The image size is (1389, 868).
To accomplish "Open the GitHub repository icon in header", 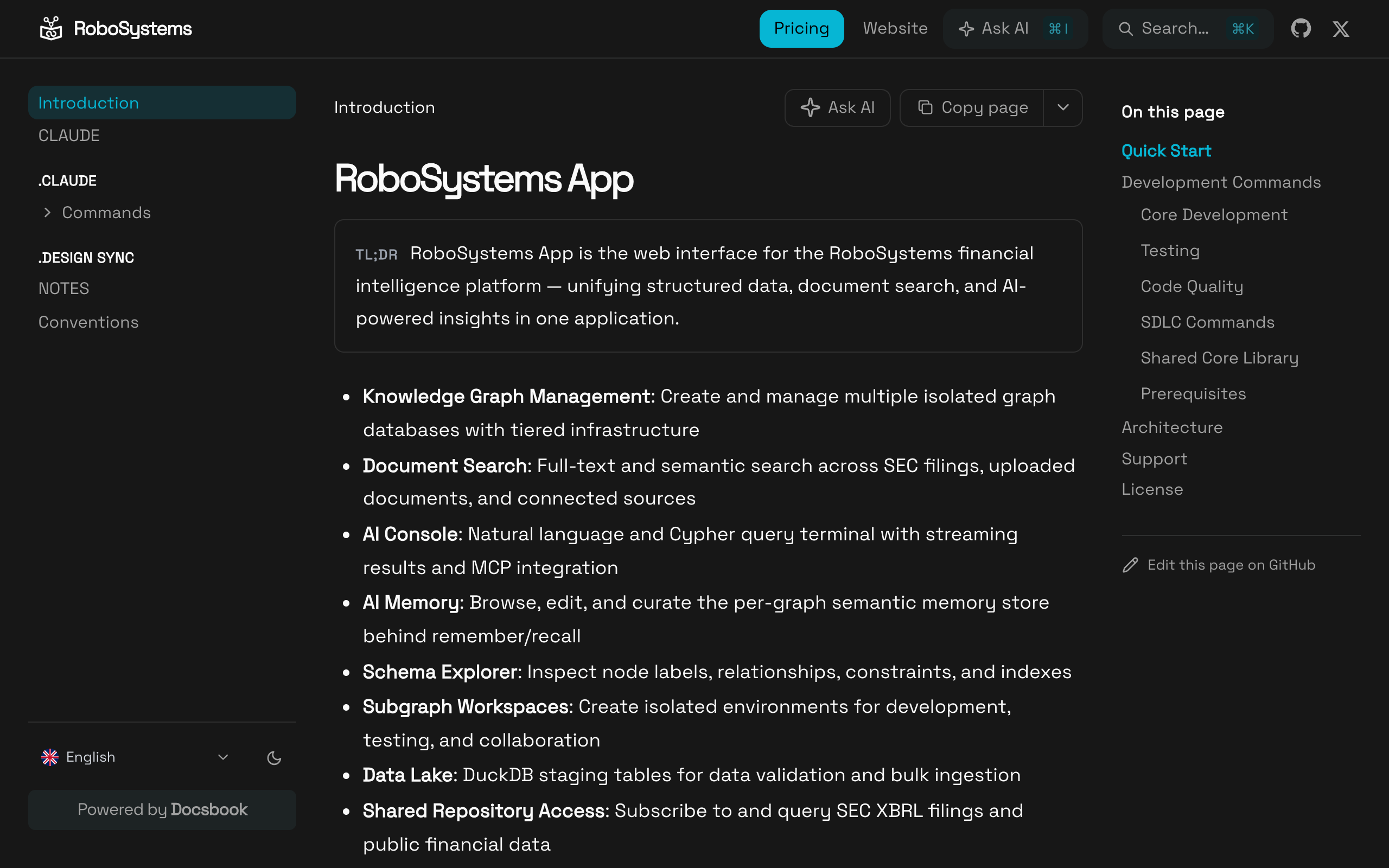I will click(1301, 29).
